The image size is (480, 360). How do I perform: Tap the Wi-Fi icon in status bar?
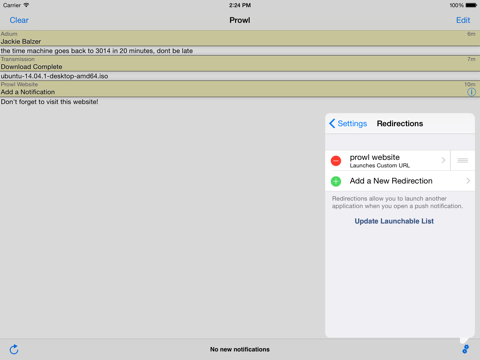click(x=26, y=5)
